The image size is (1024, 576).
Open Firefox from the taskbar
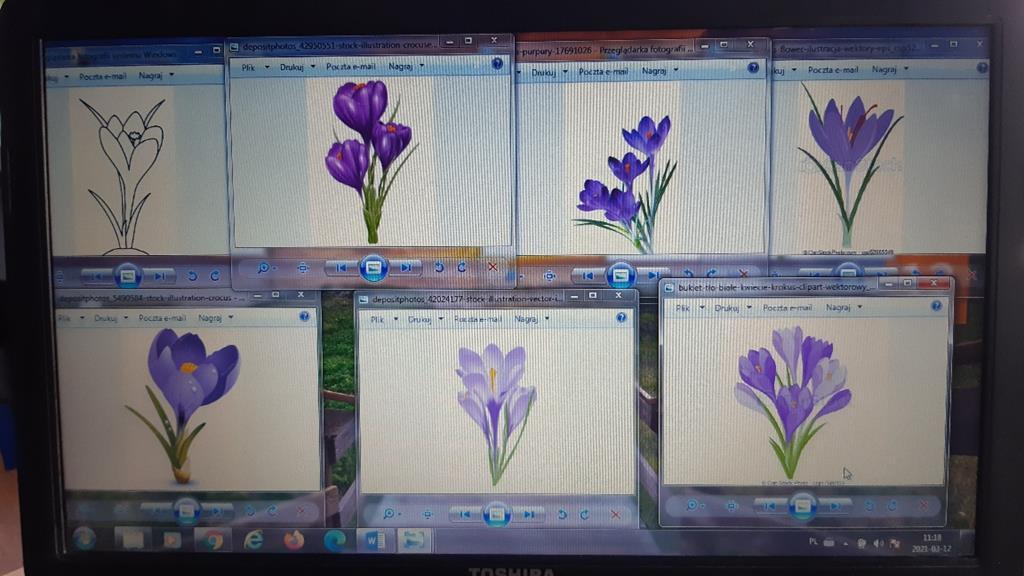click(293, 540)
